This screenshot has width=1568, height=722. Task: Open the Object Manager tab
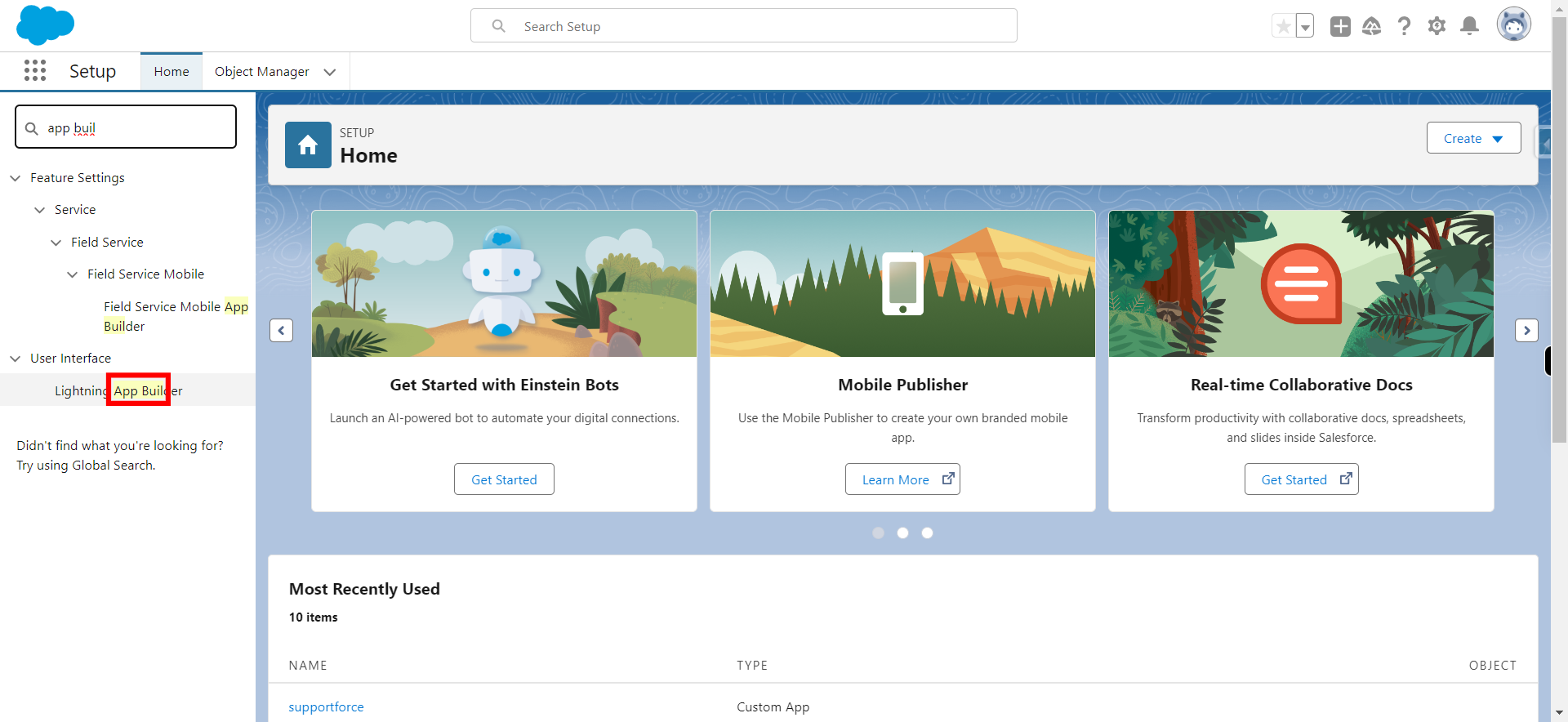click(262, 72)
